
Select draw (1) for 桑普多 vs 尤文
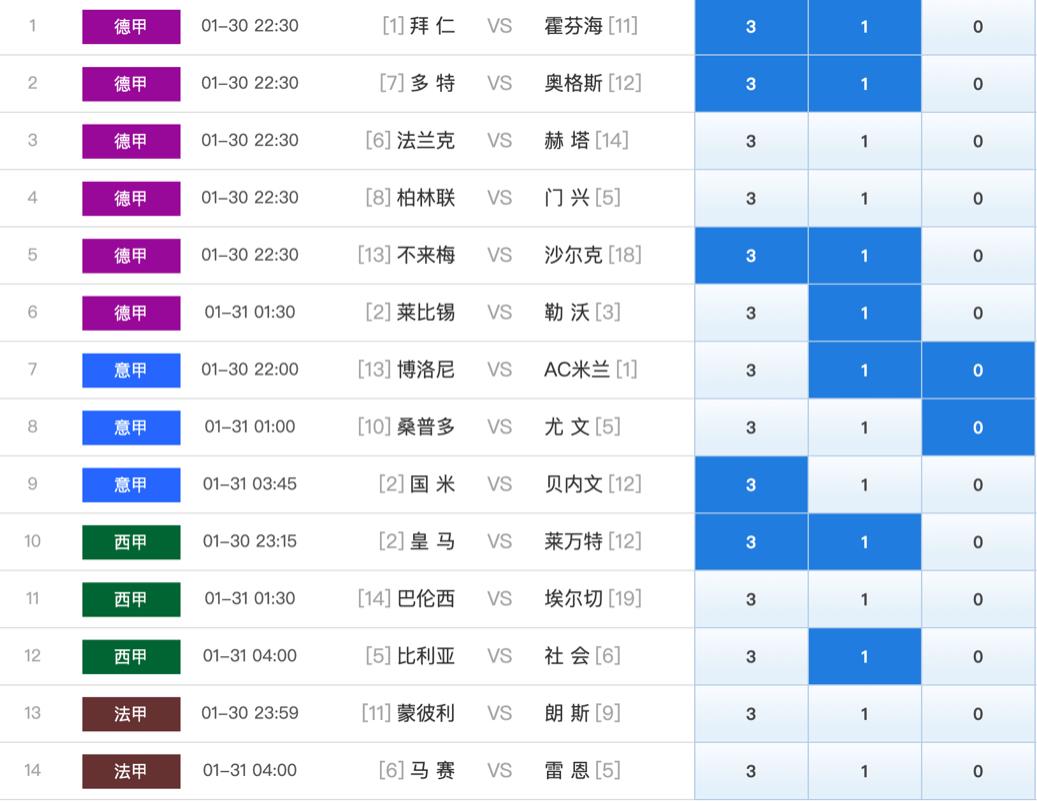pyautogui.click(x=864, y=428)
